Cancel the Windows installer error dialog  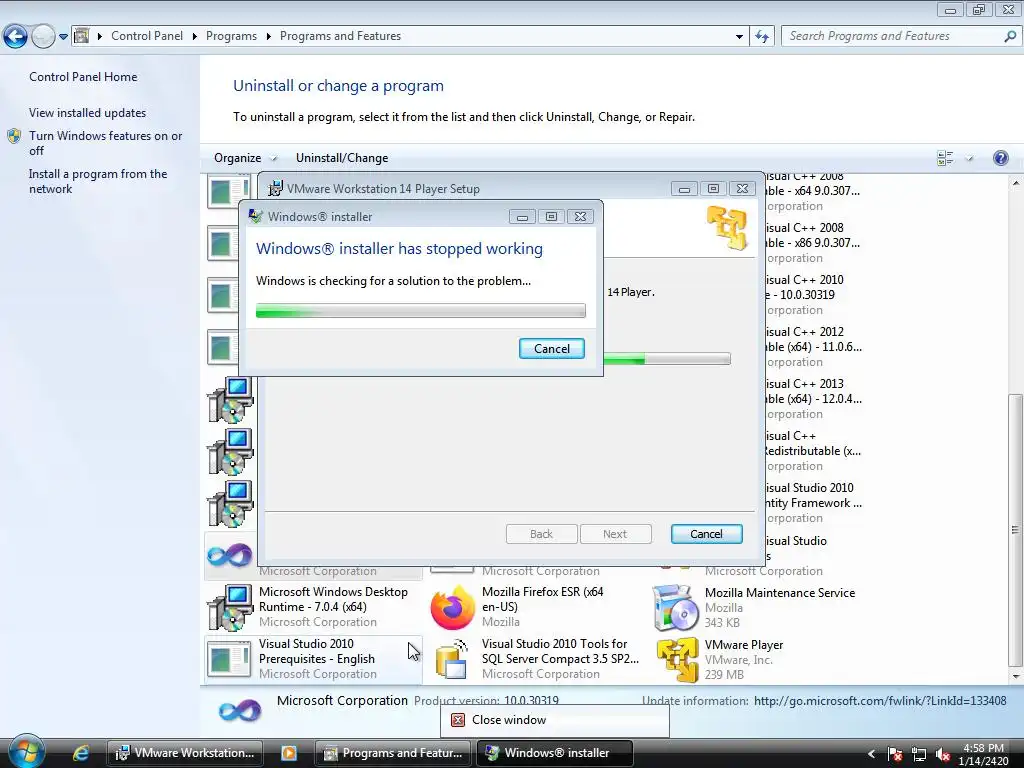click(551, 349)
